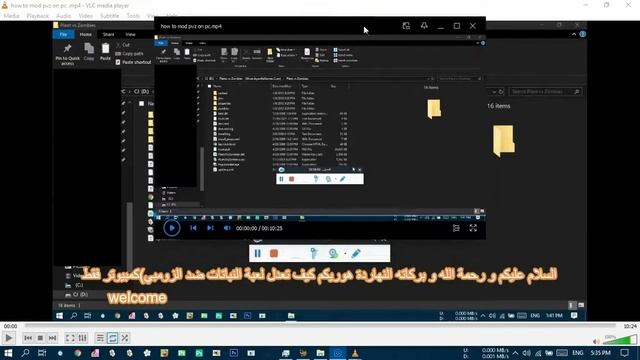This screenshot has height=360, width=640.
Task: Open system volume from the tray
Action: tap(527, 353)
